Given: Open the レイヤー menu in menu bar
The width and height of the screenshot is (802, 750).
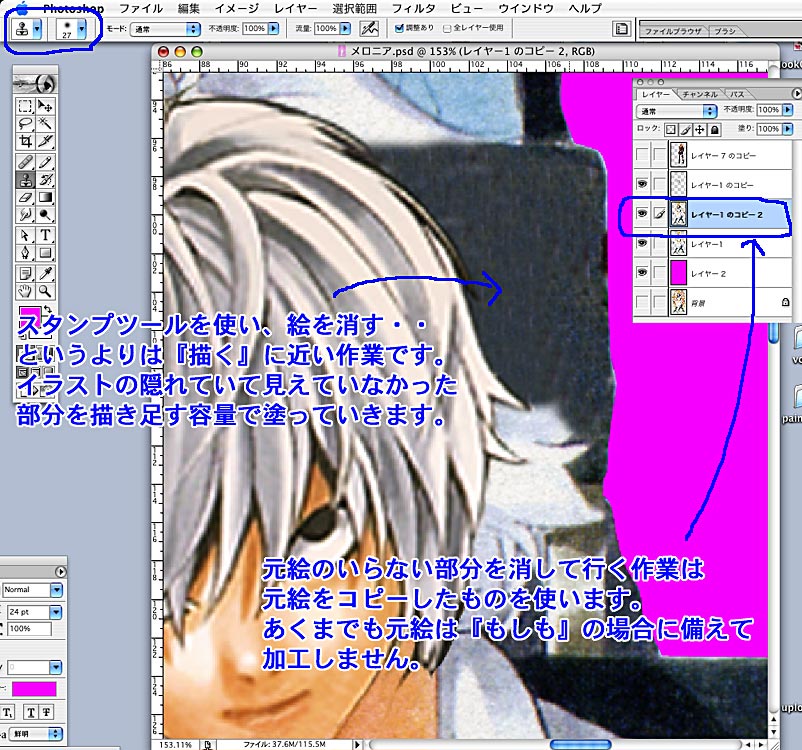Looking at the screenshot, I should pyautogui.click(x=295, y=9).
